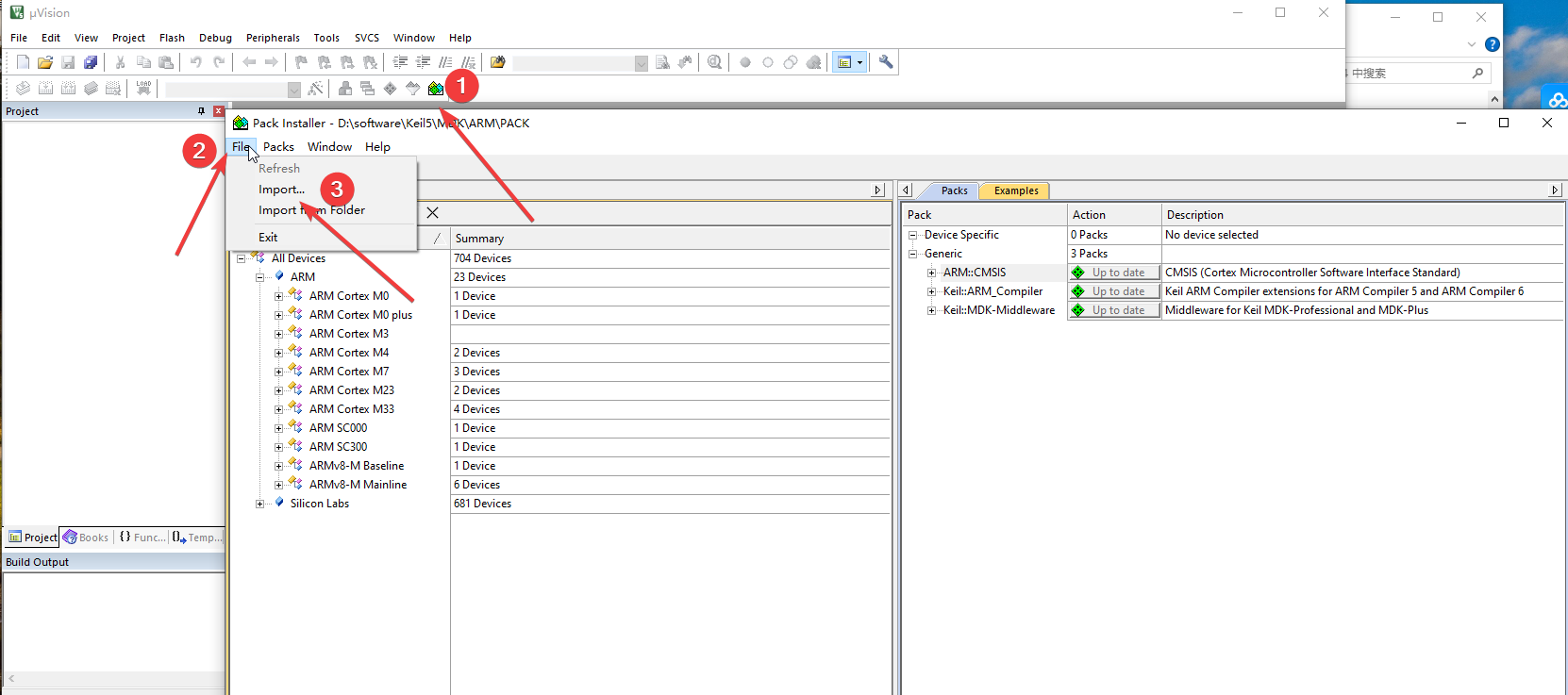Viewport: 1568px width, 695px height.
Task: Expand the Silicon Labs node
Action: [x=260, y=504]
